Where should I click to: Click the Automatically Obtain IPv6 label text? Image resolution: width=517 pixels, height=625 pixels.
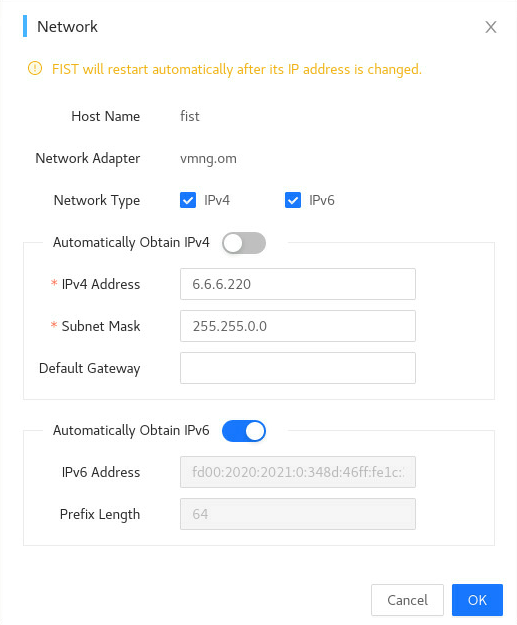click(x=131, y=430)
